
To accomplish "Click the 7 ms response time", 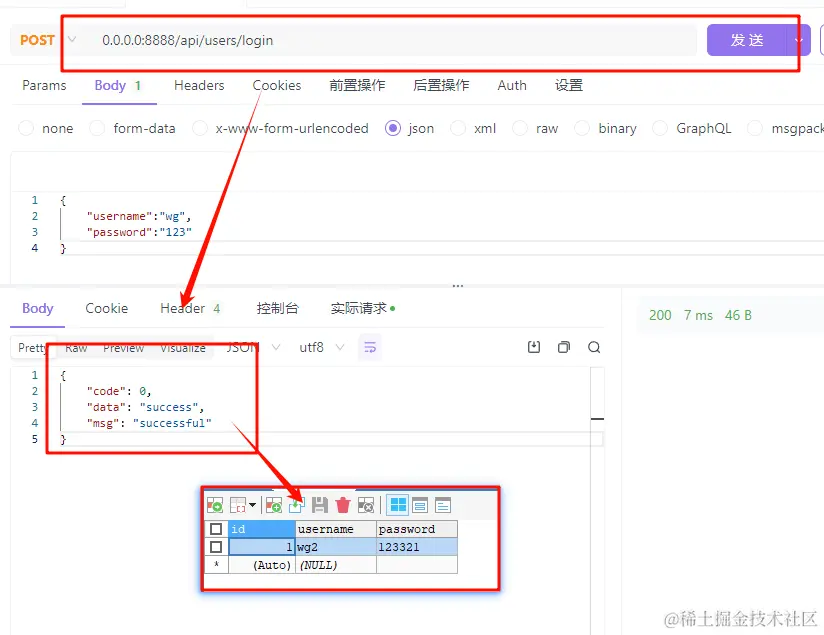I will point(698,315).
